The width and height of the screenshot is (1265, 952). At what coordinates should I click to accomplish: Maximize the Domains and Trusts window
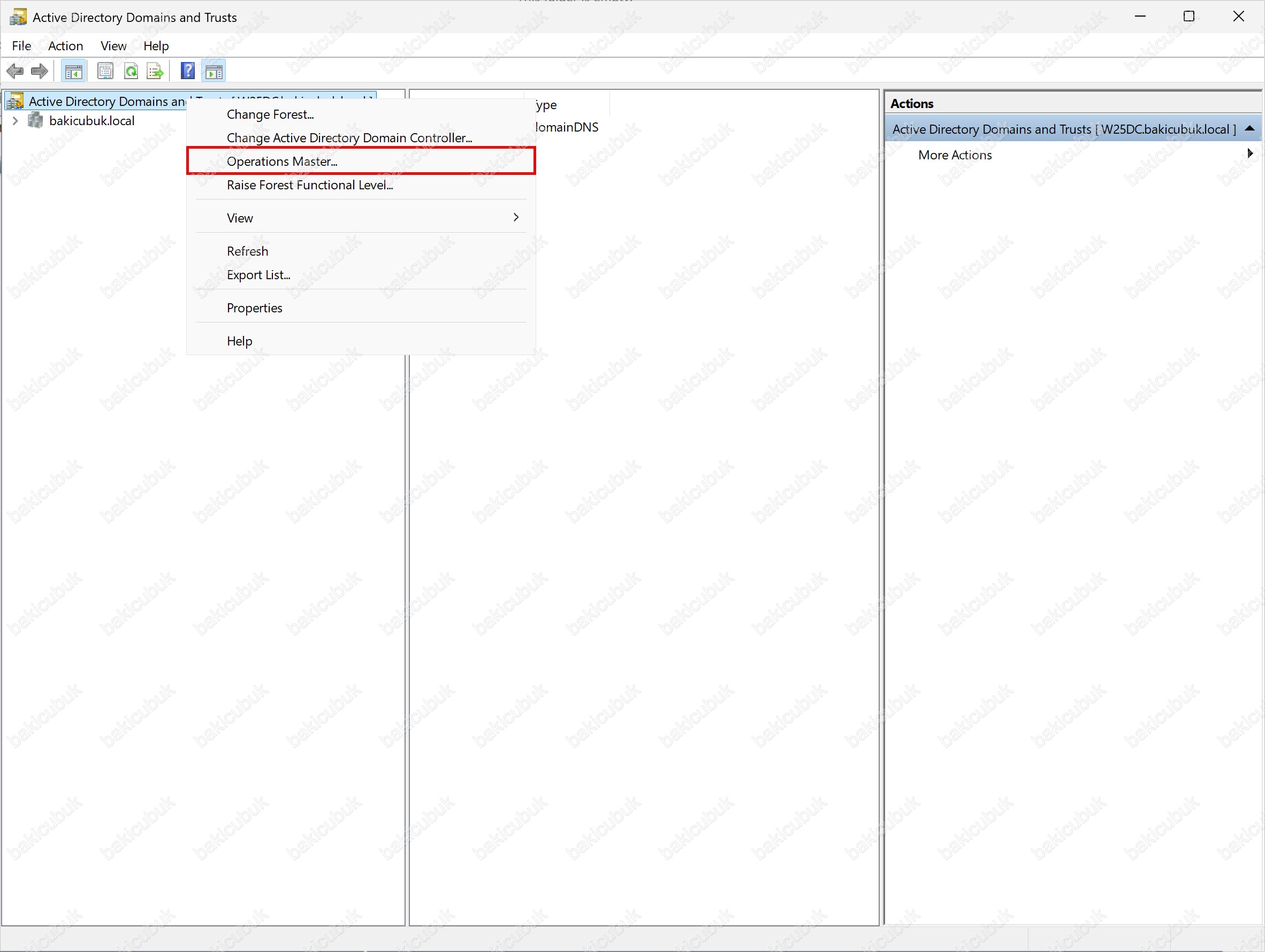pos(1189,17)
